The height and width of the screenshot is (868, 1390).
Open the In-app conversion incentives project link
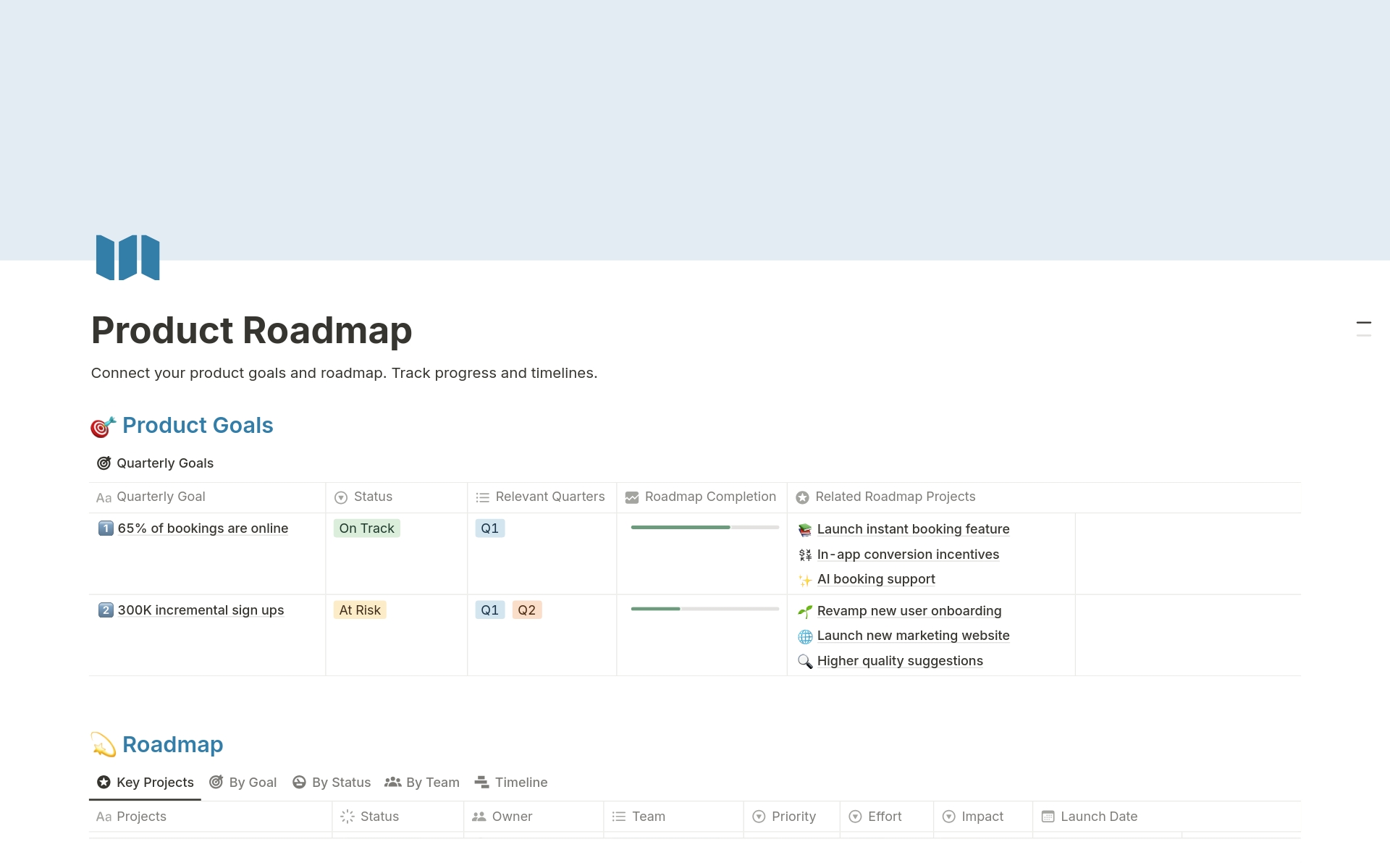click(908, 555)
